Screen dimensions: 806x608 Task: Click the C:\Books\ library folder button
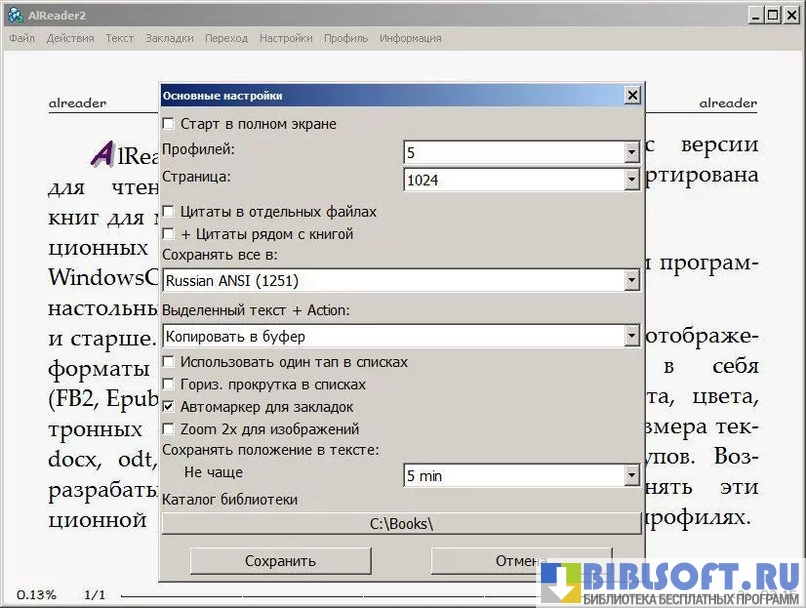click(x=401, y=524)
